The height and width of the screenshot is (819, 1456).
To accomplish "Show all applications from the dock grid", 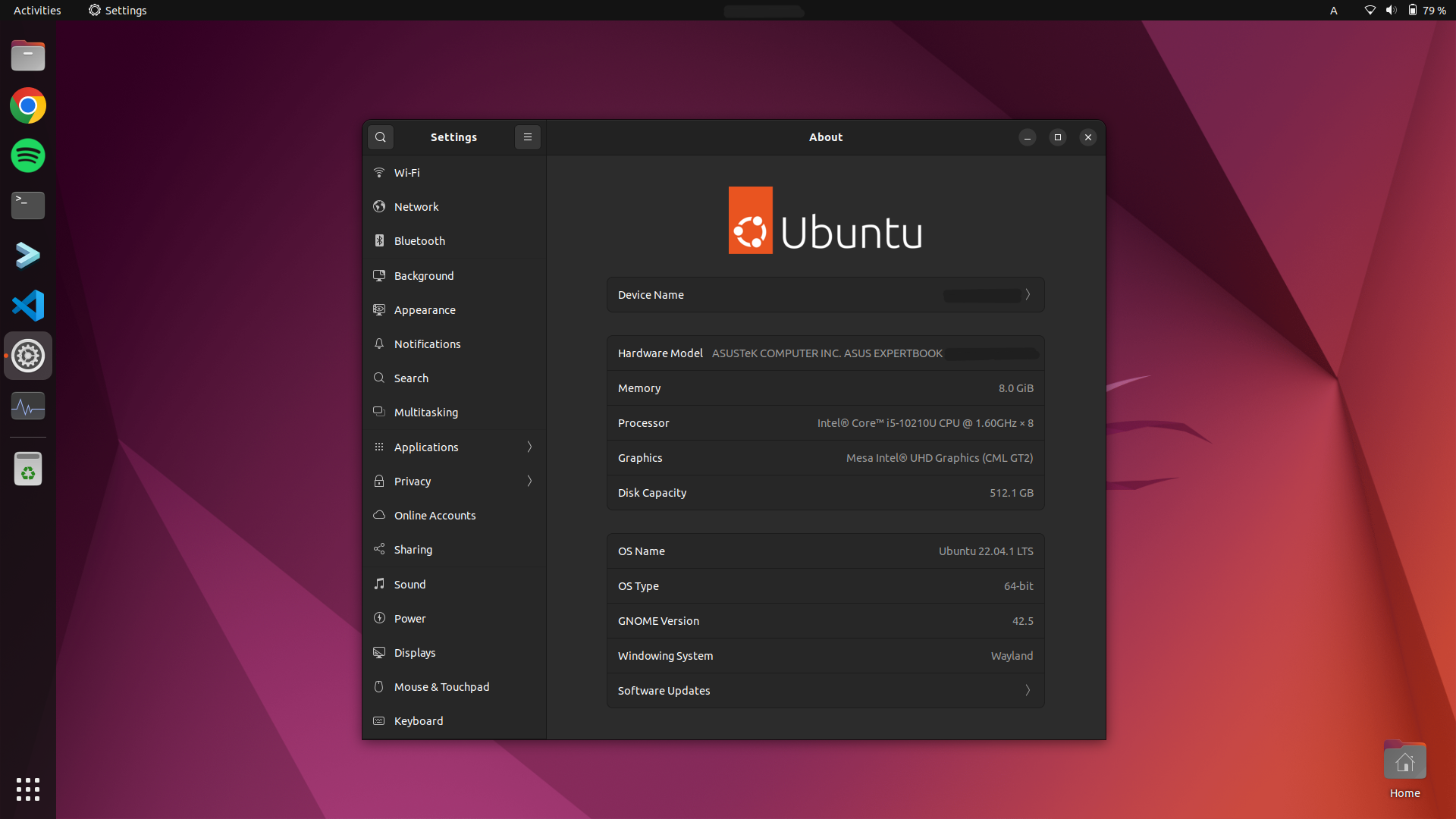I will (x=27, y=789).
